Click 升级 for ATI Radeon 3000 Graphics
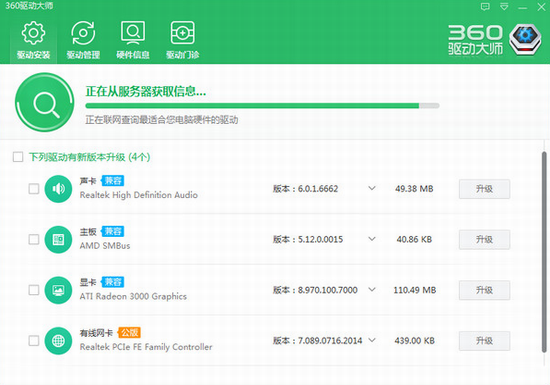This screenshot has height=385, width=550. [484, 290]
